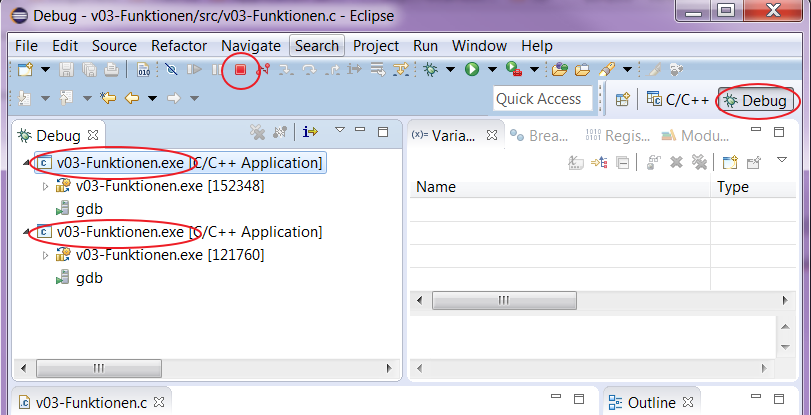Screen dimensions: 811x415
Task: Click the Collapse All icon in Variables view
Action: tap(623, 163)
